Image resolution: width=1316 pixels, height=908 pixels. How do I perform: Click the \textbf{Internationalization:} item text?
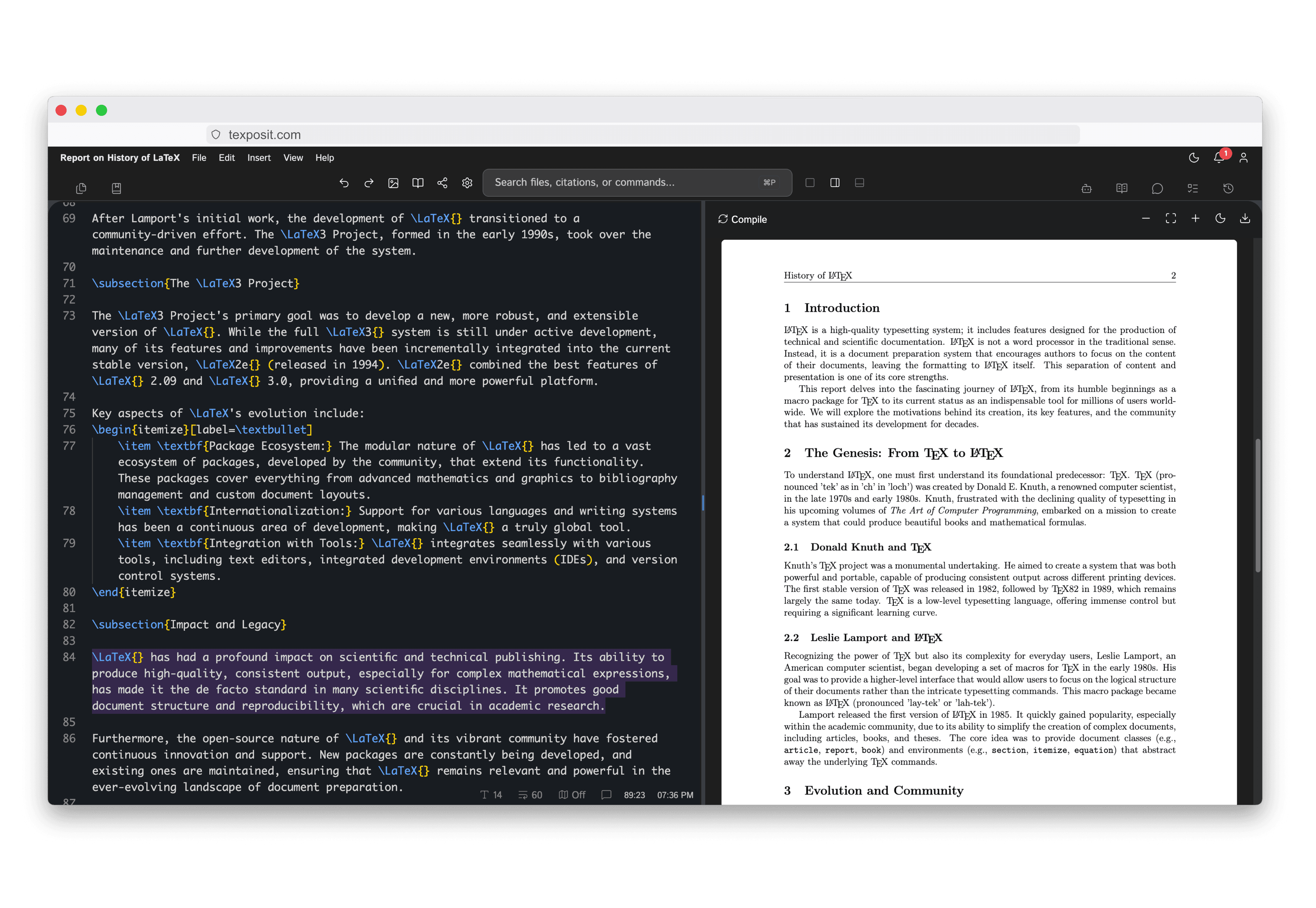pyautogui.click(x=254, y=511)
